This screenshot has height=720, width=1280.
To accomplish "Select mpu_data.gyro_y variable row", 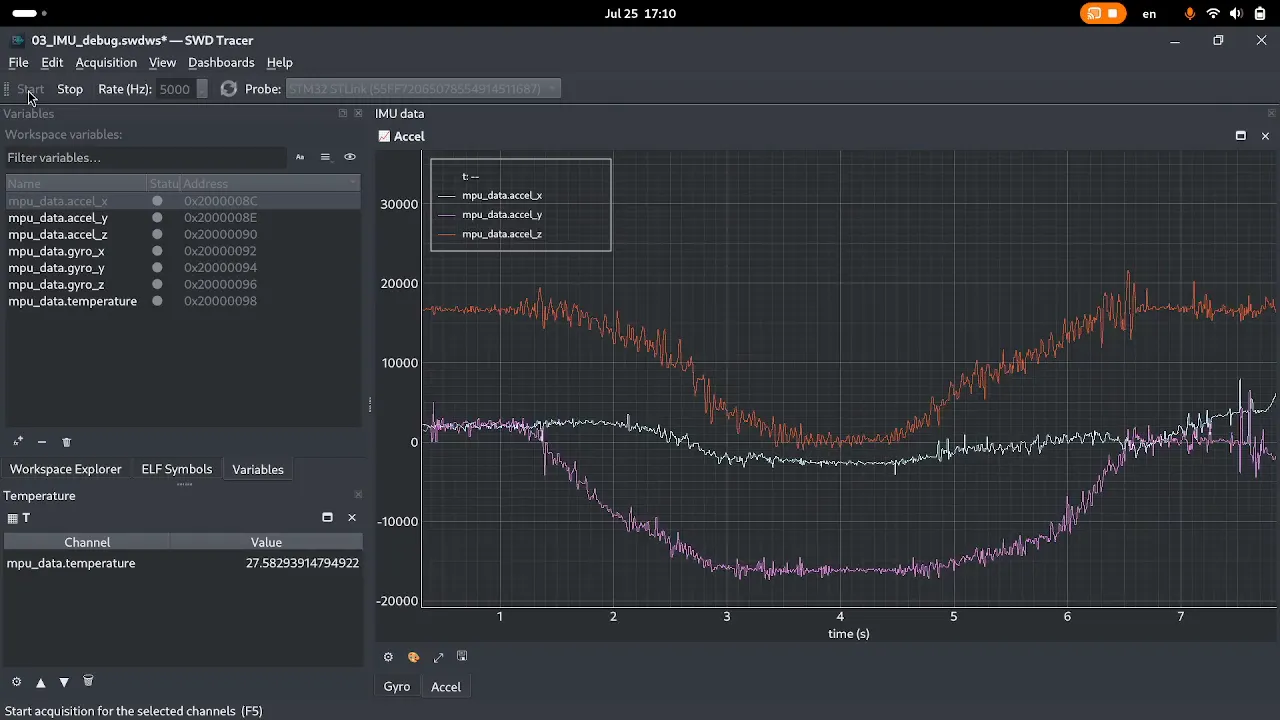I will (183, 268).
